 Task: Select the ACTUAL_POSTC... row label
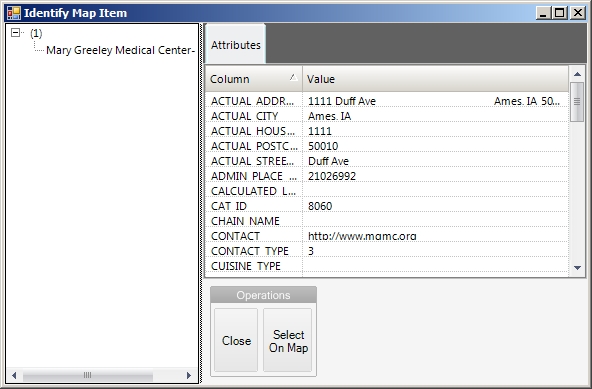pyautogui.click(x=254, y=146)
